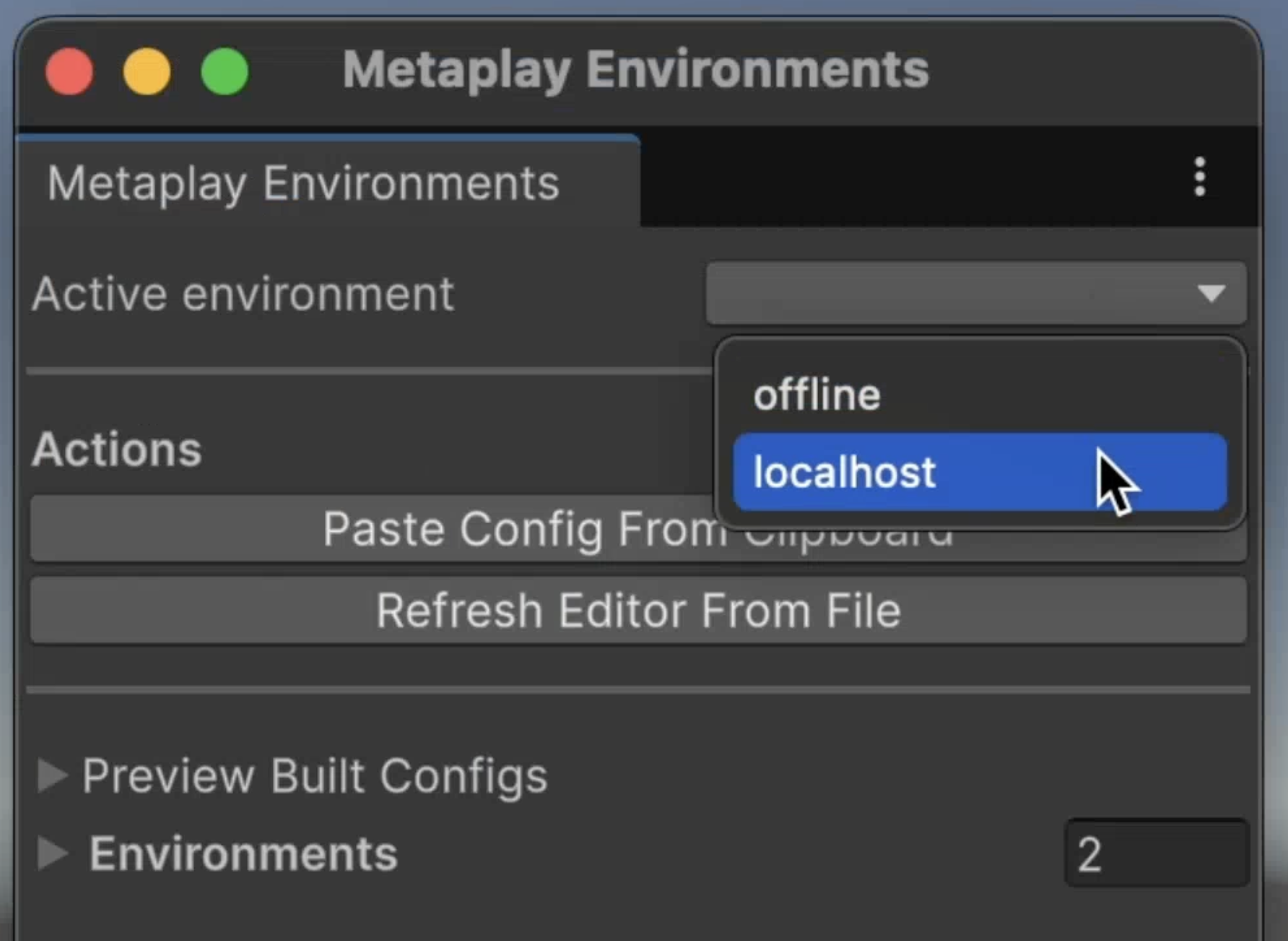The height and width of the screenshot is (941, 1288).
Task: Click the red close traffic light
Action: (69, 71)
